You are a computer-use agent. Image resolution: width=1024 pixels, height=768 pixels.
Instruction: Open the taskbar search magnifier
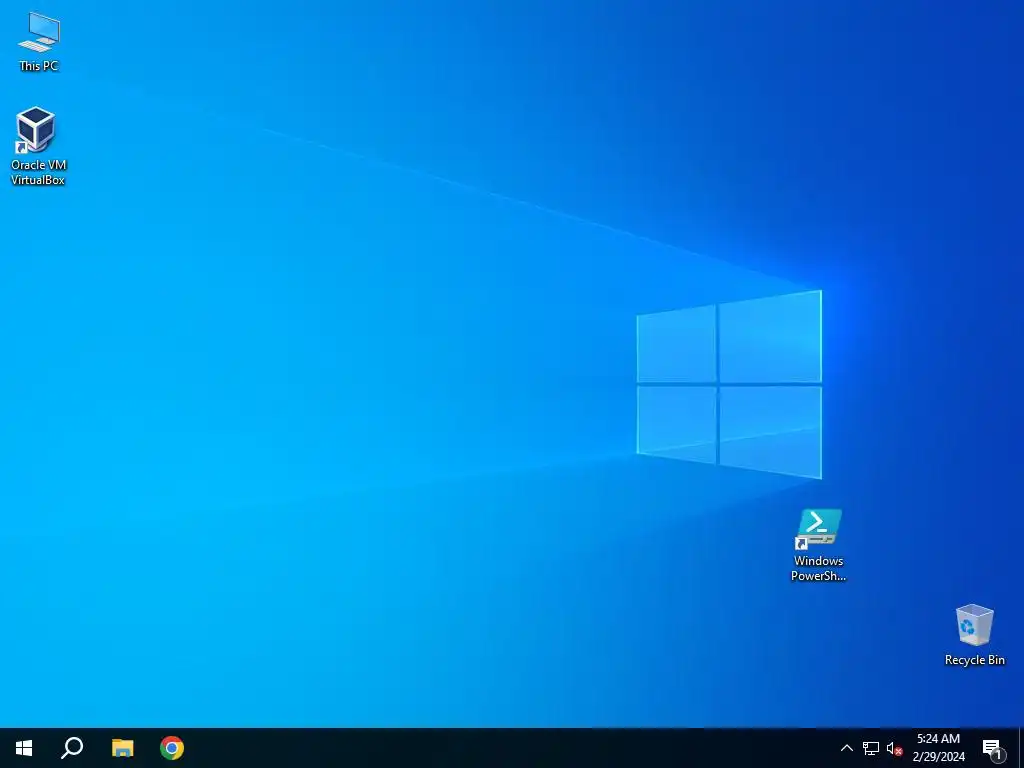tap(72, 748)
